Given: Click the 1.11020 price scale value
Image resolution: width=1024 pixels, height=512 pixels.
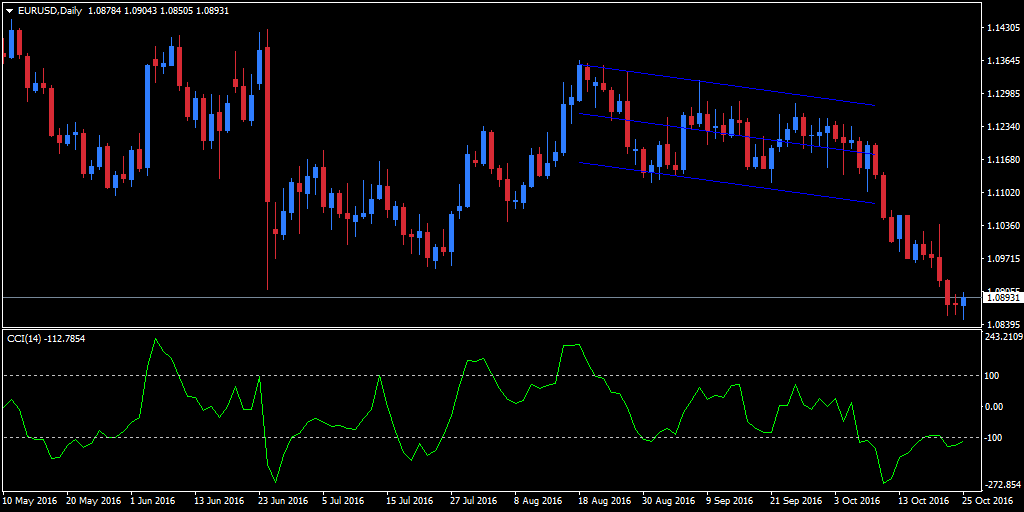Looking at the screenshot, I should click(x=1004, y=193).
